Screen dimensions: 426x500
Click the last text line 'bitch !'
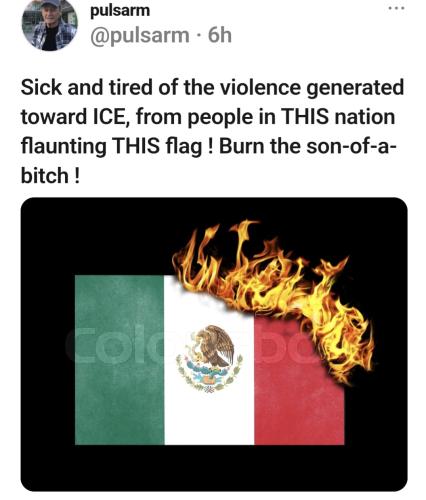[50, 175]
